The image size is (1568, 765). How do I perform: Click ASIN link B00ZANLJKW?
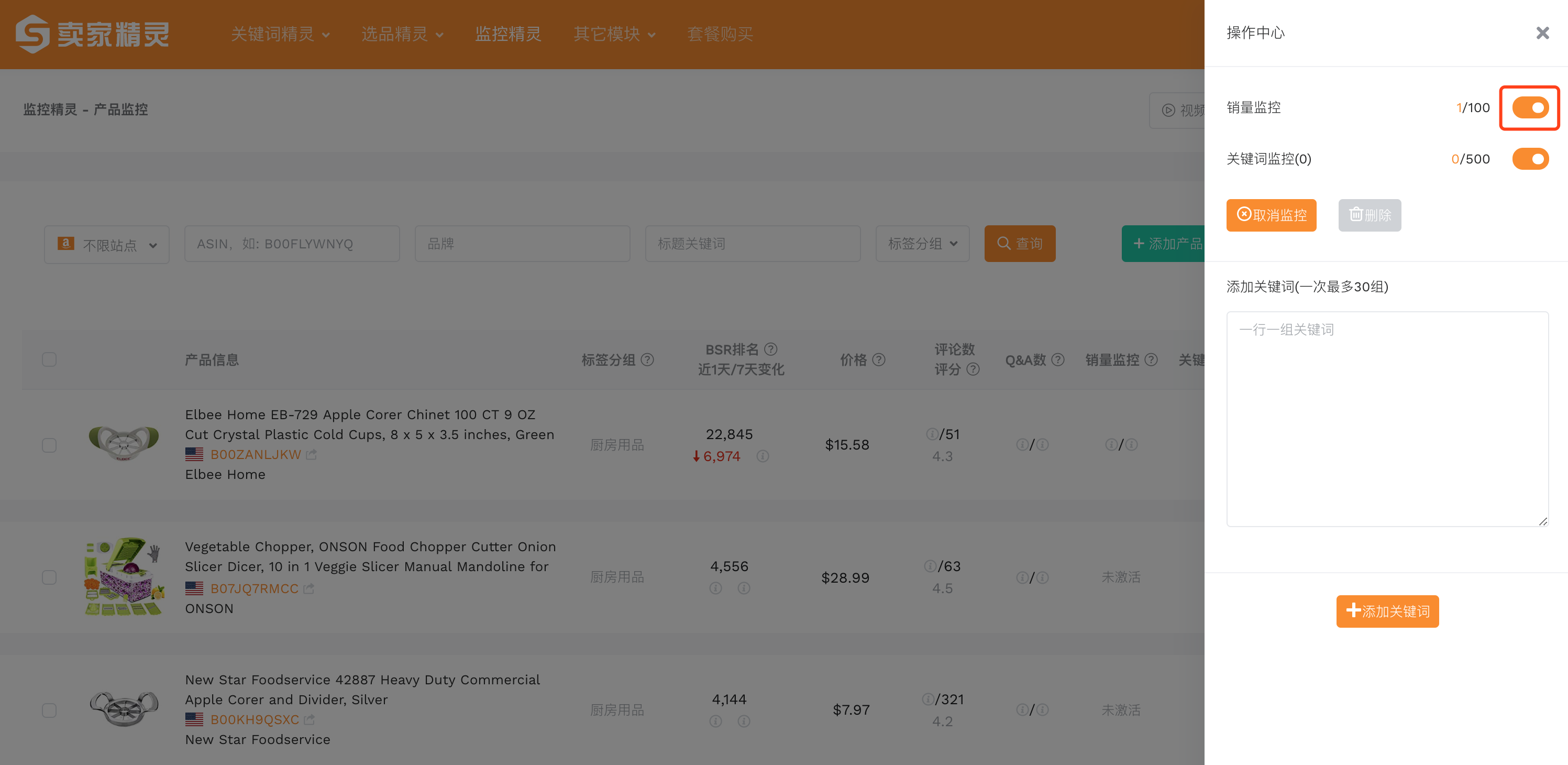click(256, 454)
